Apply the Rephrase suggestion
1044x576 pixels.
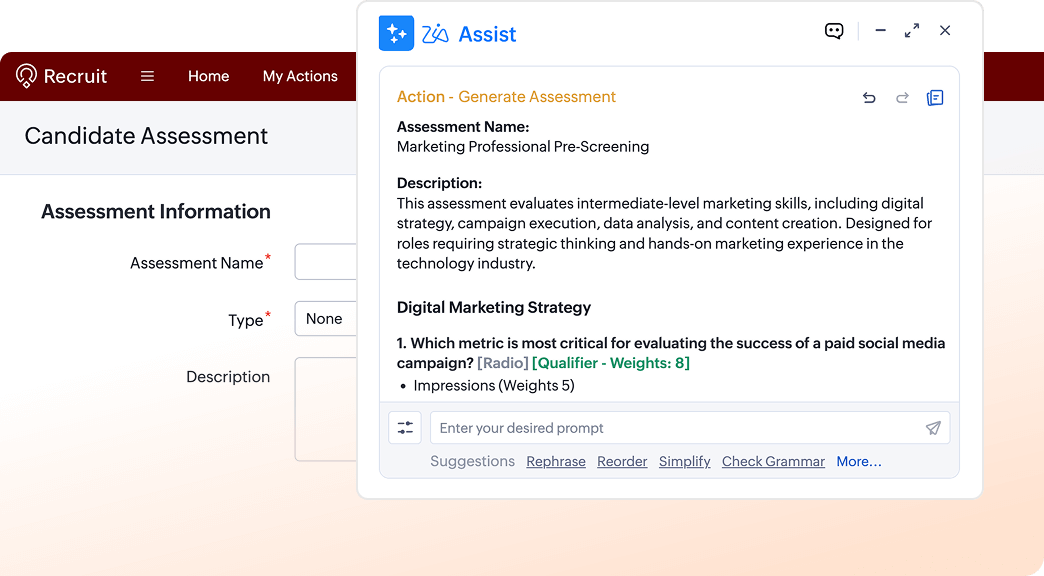556,461
